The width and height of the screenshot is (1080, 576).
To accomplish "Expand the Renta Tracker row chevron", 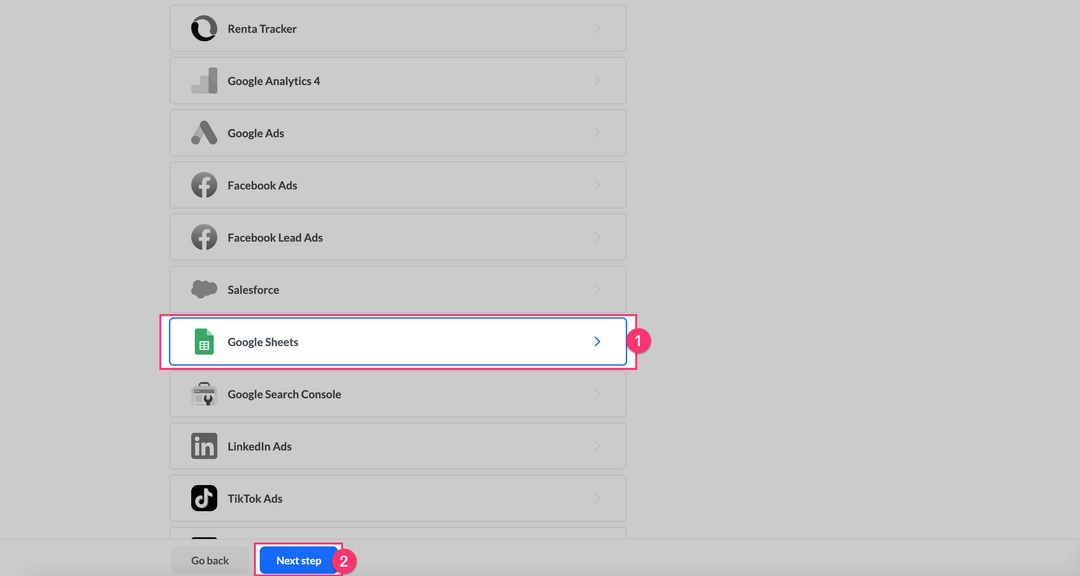I will click(597, 29).
